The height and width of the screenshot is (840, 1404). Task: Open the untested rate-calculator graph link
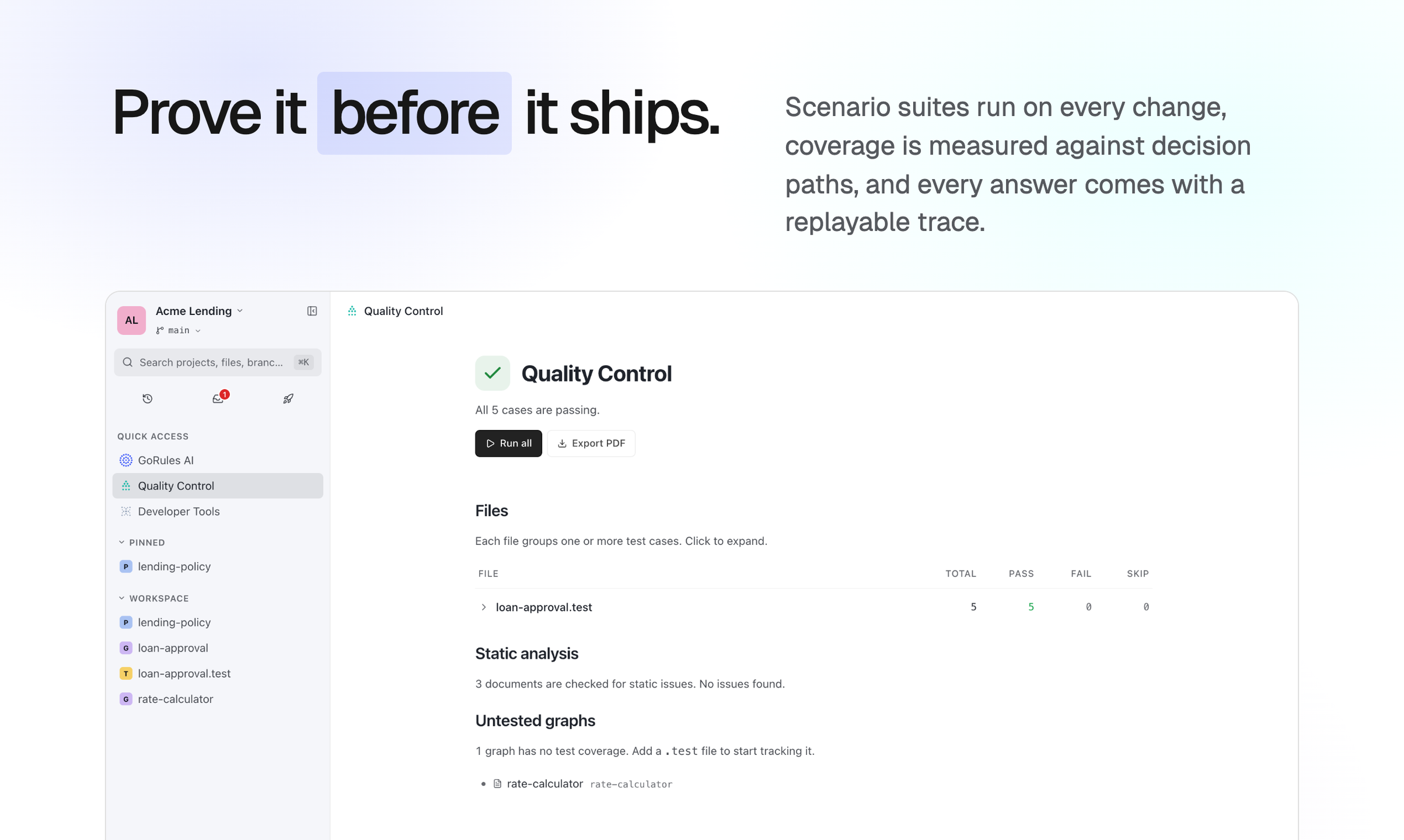click(x=544, y=783)
